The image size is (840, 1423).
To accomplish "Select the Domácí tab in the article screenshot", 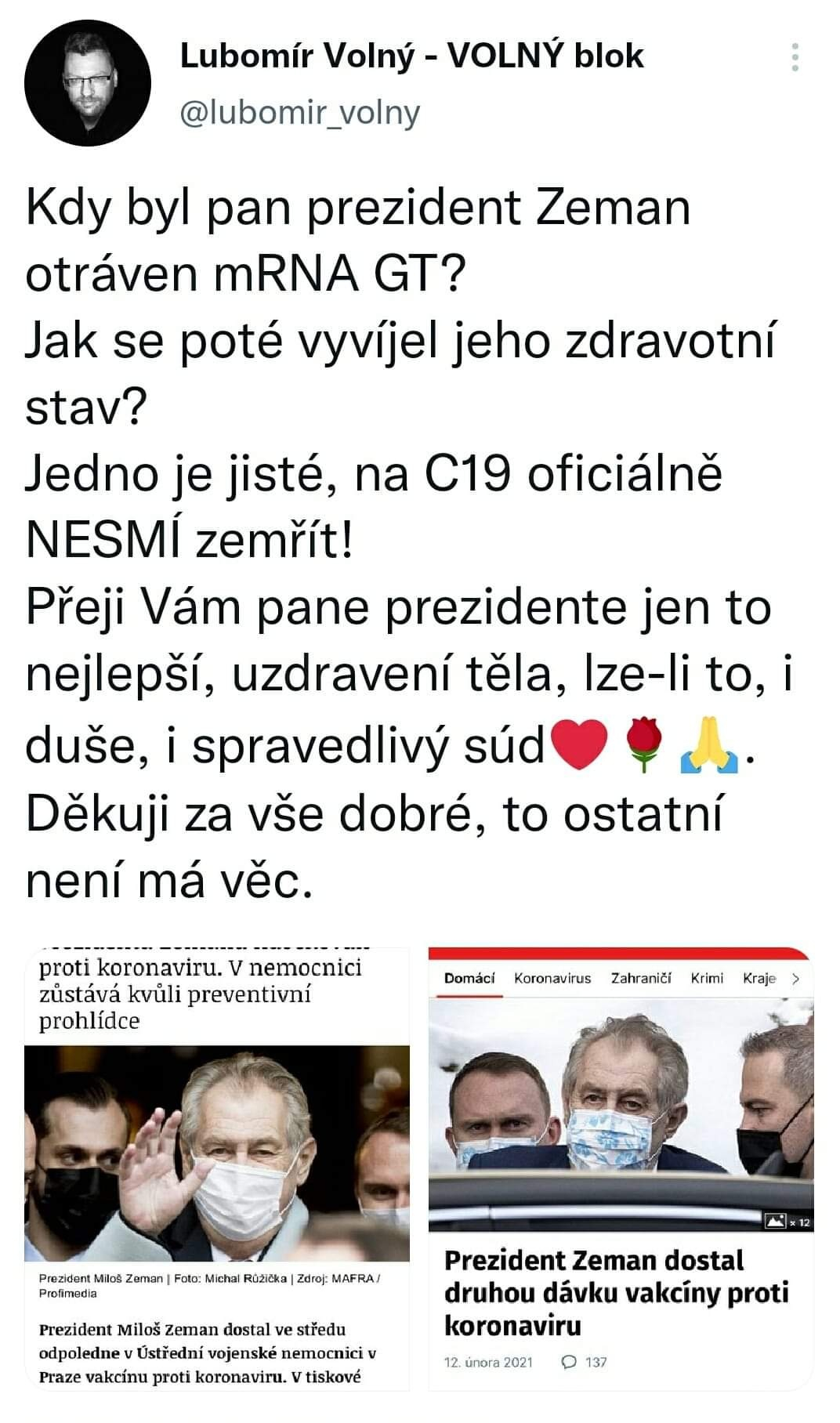I will (x=469, y=979).
